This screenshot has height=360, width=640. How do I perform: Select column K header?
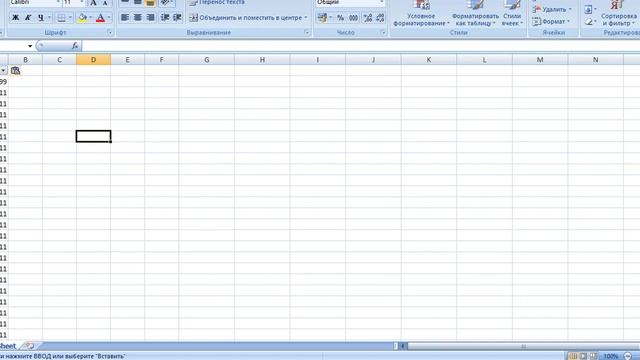(429, 60)
